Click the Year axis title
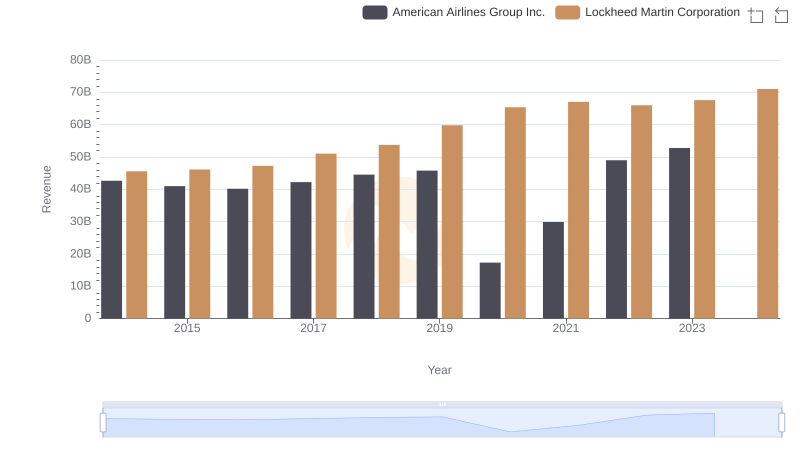Viewport: 800px width, 461px height. pos(439,370)
